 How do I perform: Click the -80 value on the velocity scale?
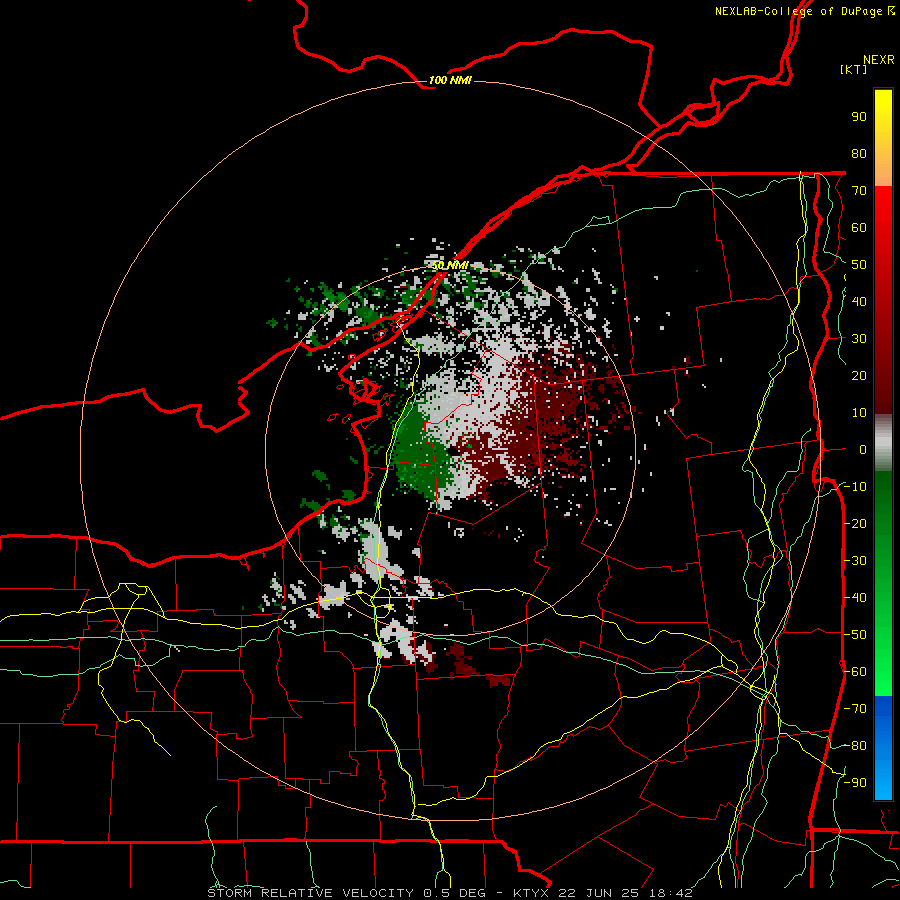(855, 746)
